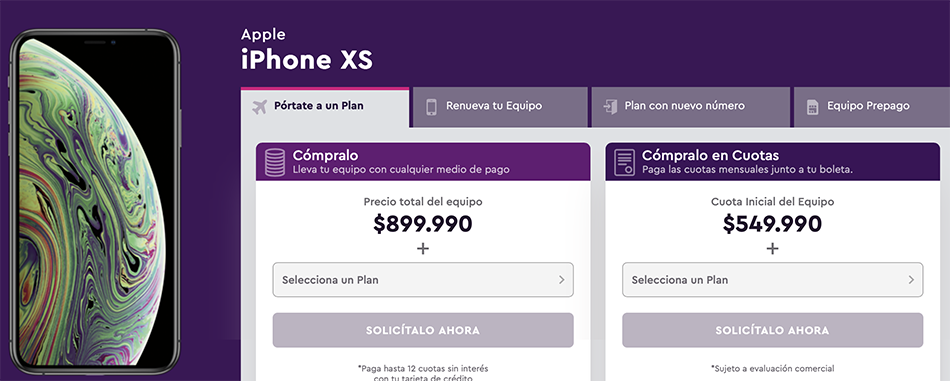Click Solicítalo Ahora under Cómpralo en Cuotas
The height and width of the screenshot is (381, 950).
[772, 330]
